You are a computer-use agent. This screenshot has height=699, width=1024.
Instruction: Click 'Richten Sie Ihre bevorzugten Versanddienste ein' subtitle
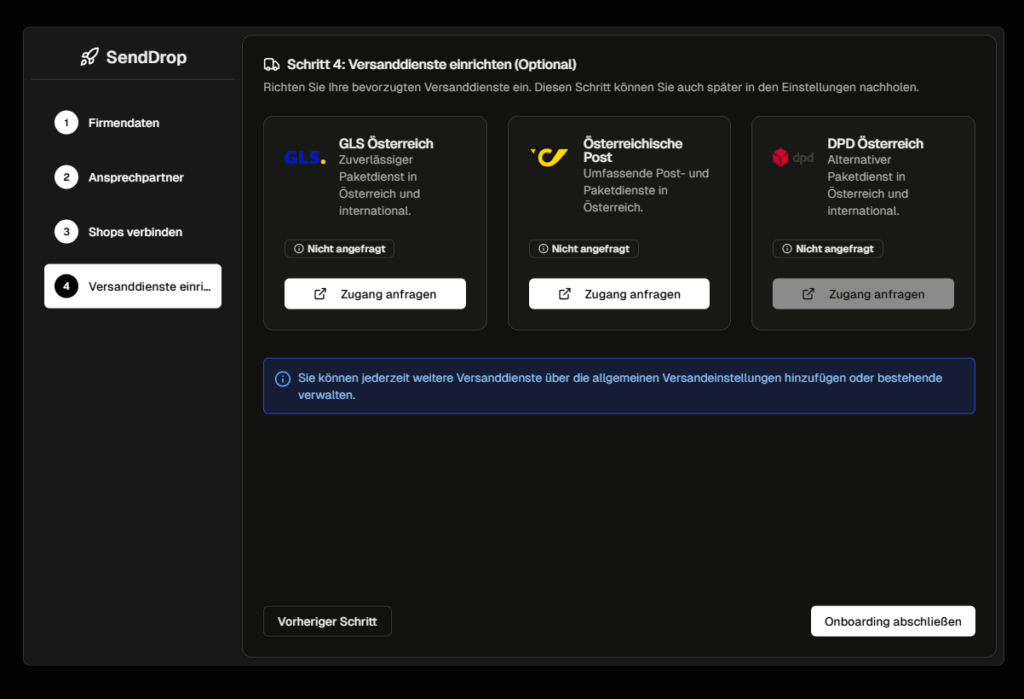coord(591,88)
